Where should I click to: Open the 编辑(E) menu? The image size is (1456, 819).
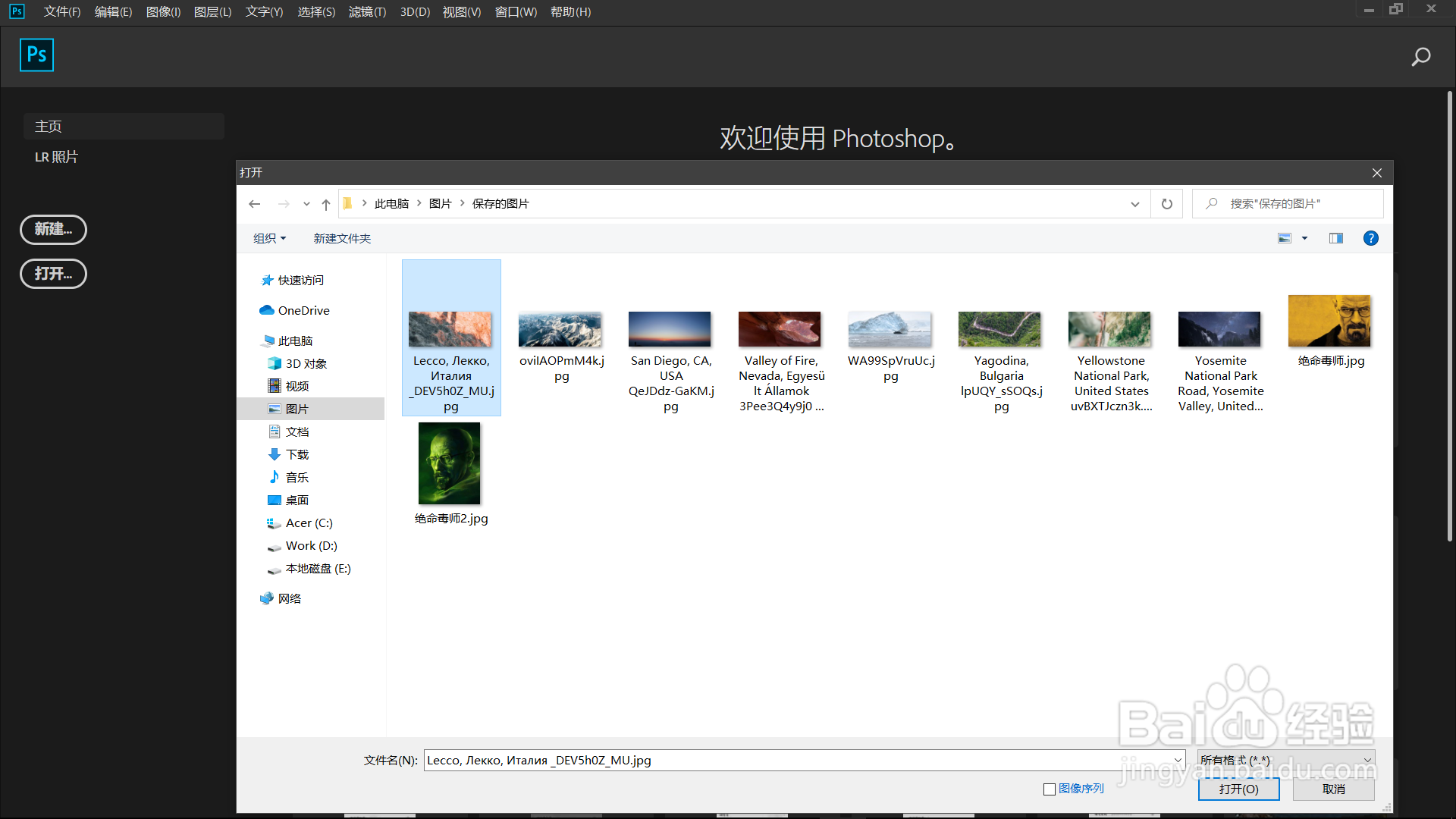pyautogui.click(x=113, y=11)
